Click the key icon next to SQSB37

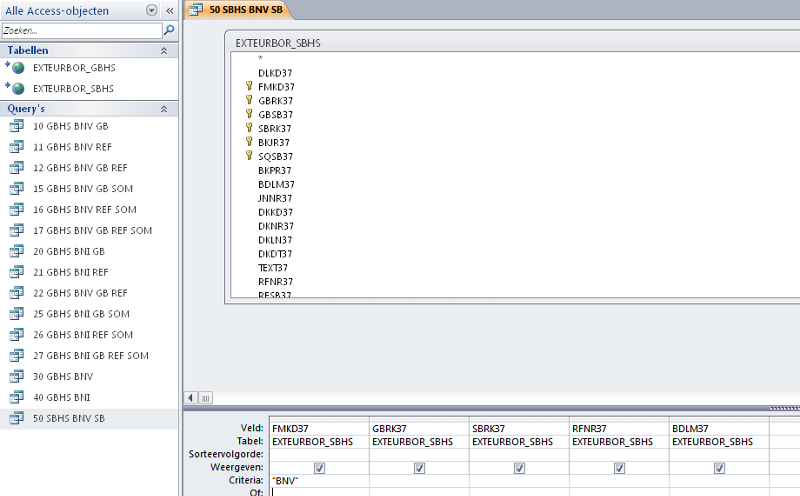249,155
